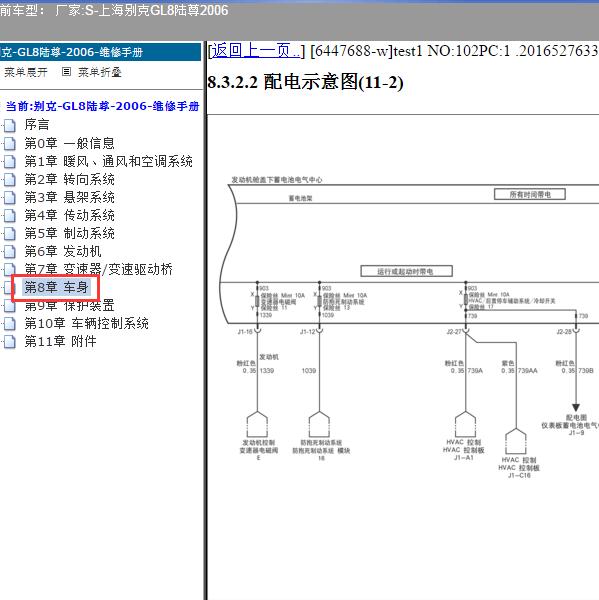Click the [6447688-w]test1 NO:102PC:1 text
Viewport: 599px width, 600px height.
(x=410, y=51)
